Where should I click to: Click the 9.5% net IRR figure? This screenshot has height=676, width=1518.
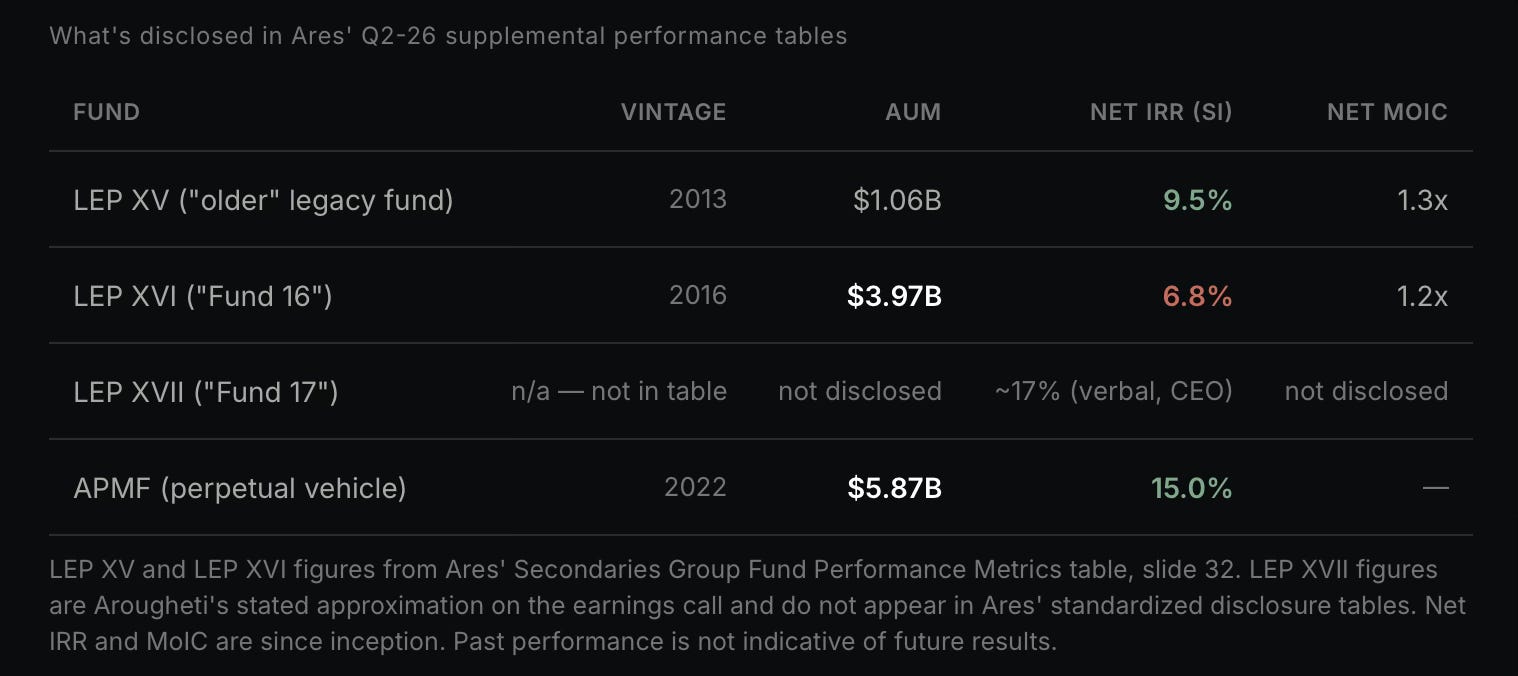pyautogui.click(x=1198, y=201)
